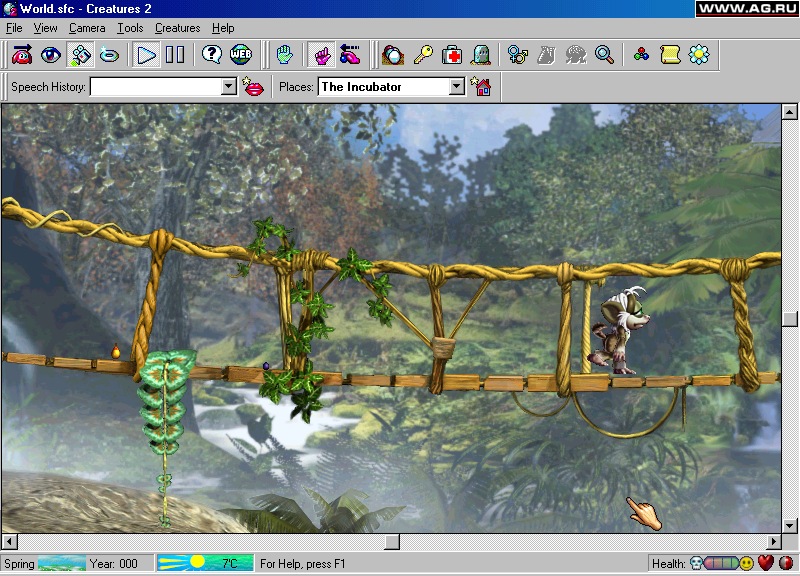
Task: Open the magnifying glass observation tool
Action: pos(604,54)
